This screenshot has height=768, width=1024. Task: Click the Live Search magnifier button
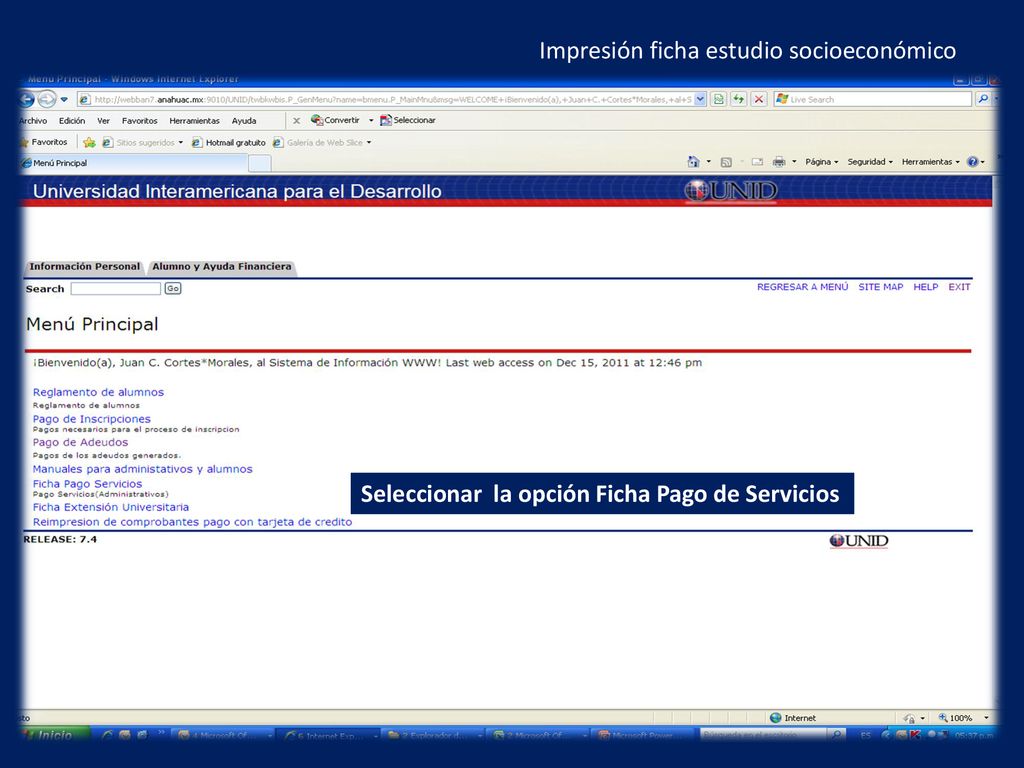[x=982, y=99]
